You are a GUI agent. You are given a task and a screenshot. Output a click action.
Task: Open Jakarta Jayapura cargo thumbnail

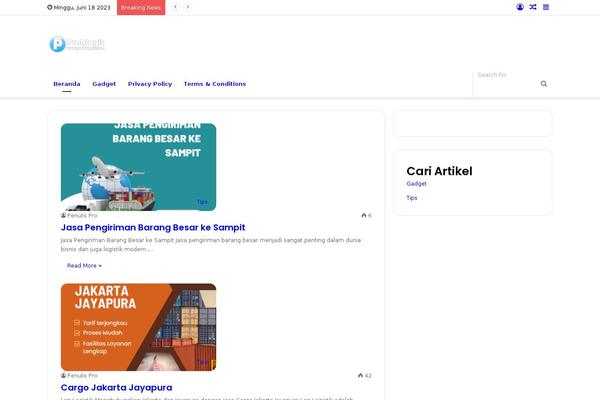(x=139, y=327)
